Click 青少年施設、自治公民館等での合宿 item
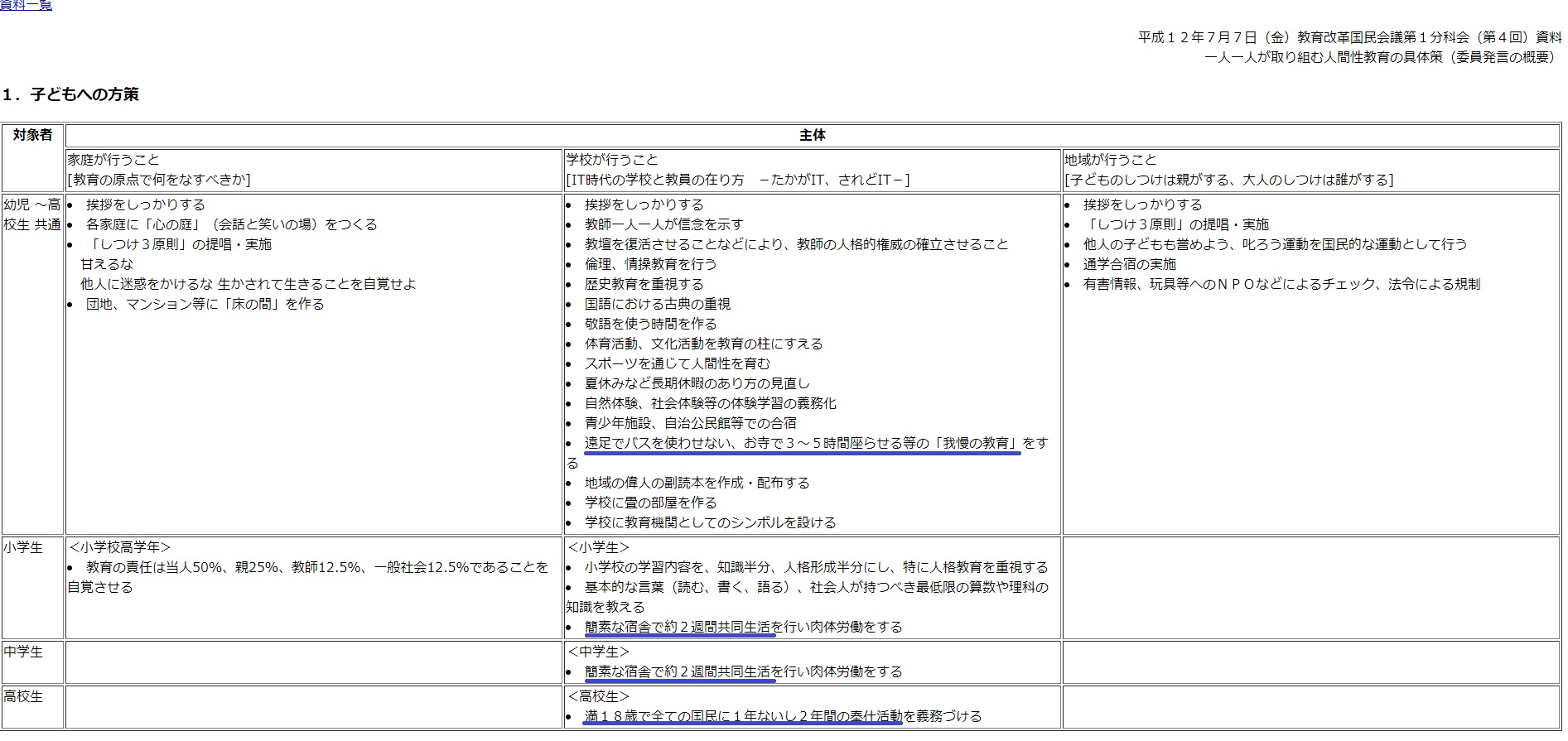The width and height of the screenshot is (1568, 741). [x=690, y=423]
